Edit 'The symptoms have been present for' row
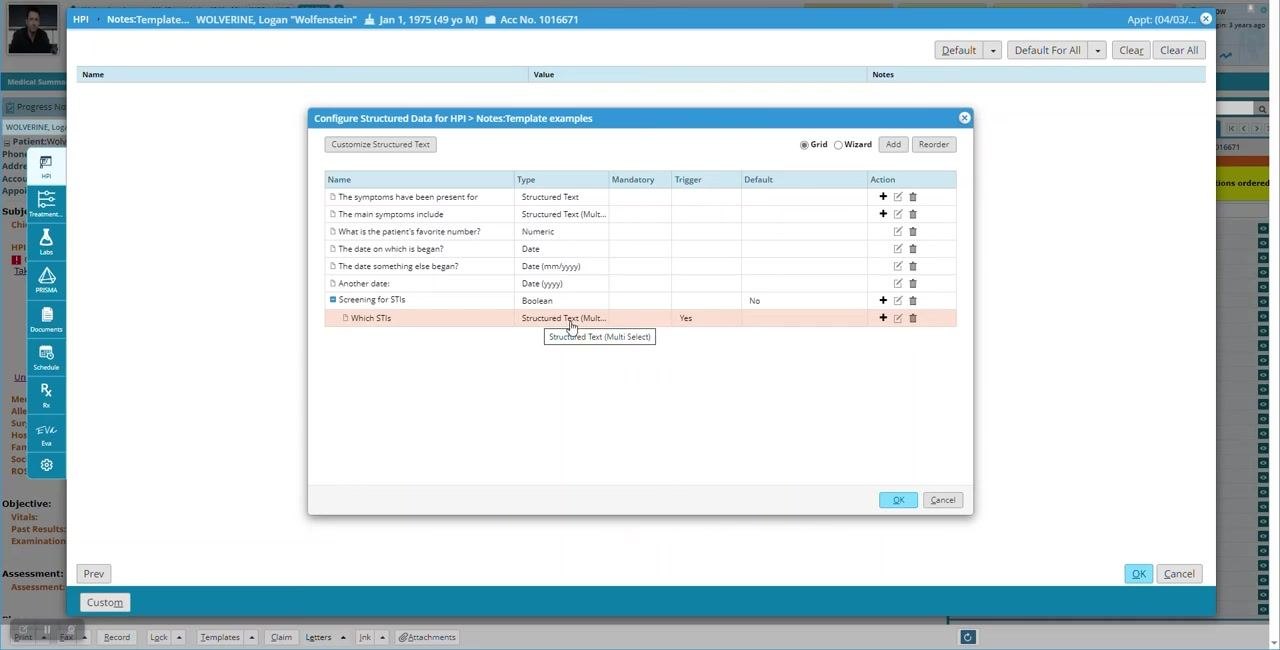Image resolution: width=1280 pixels, height=650 pixels. click(898, 197)
